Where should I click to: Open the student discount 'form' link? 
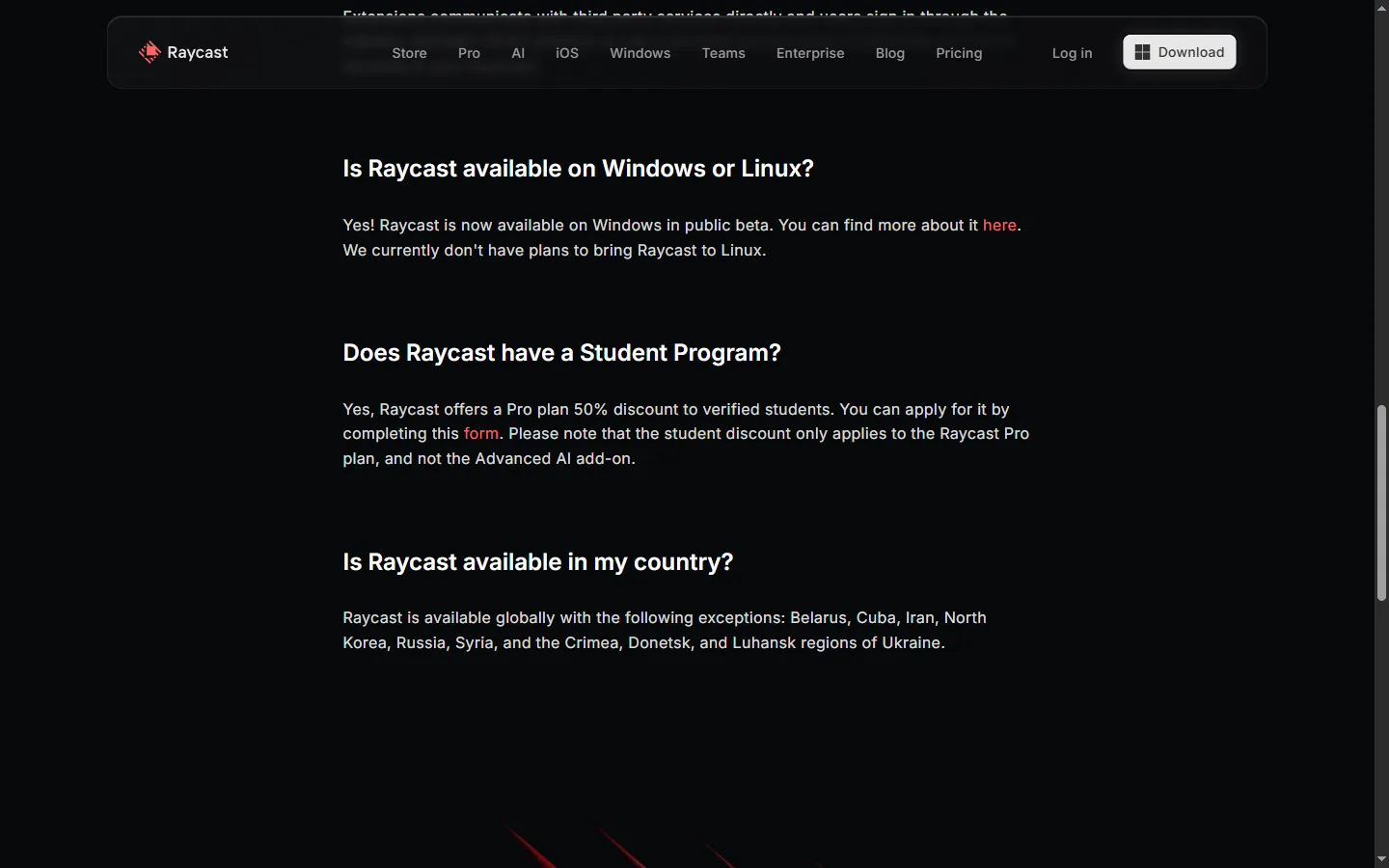pos(481,433)
